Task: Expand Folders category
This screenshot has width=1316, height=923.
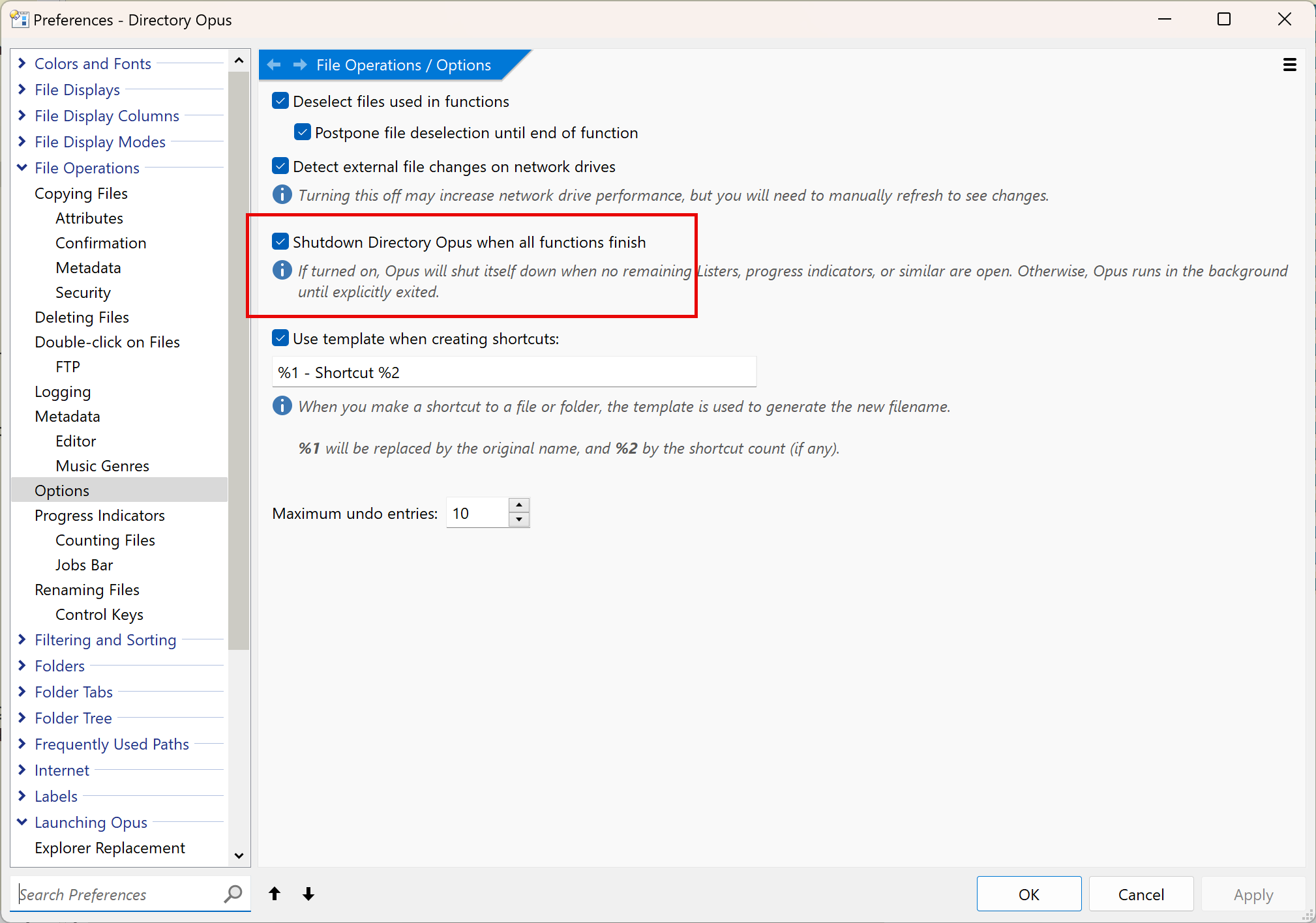Action: (x=22, y=666)
